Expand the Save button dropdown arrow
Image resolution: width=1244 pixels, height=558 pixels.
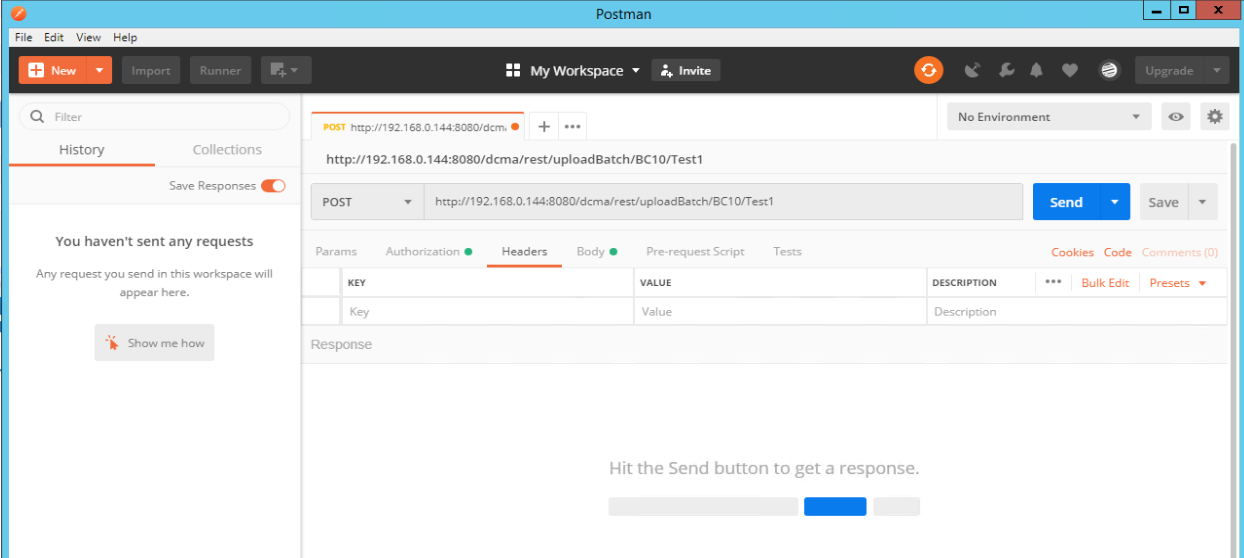[1203, 202]
